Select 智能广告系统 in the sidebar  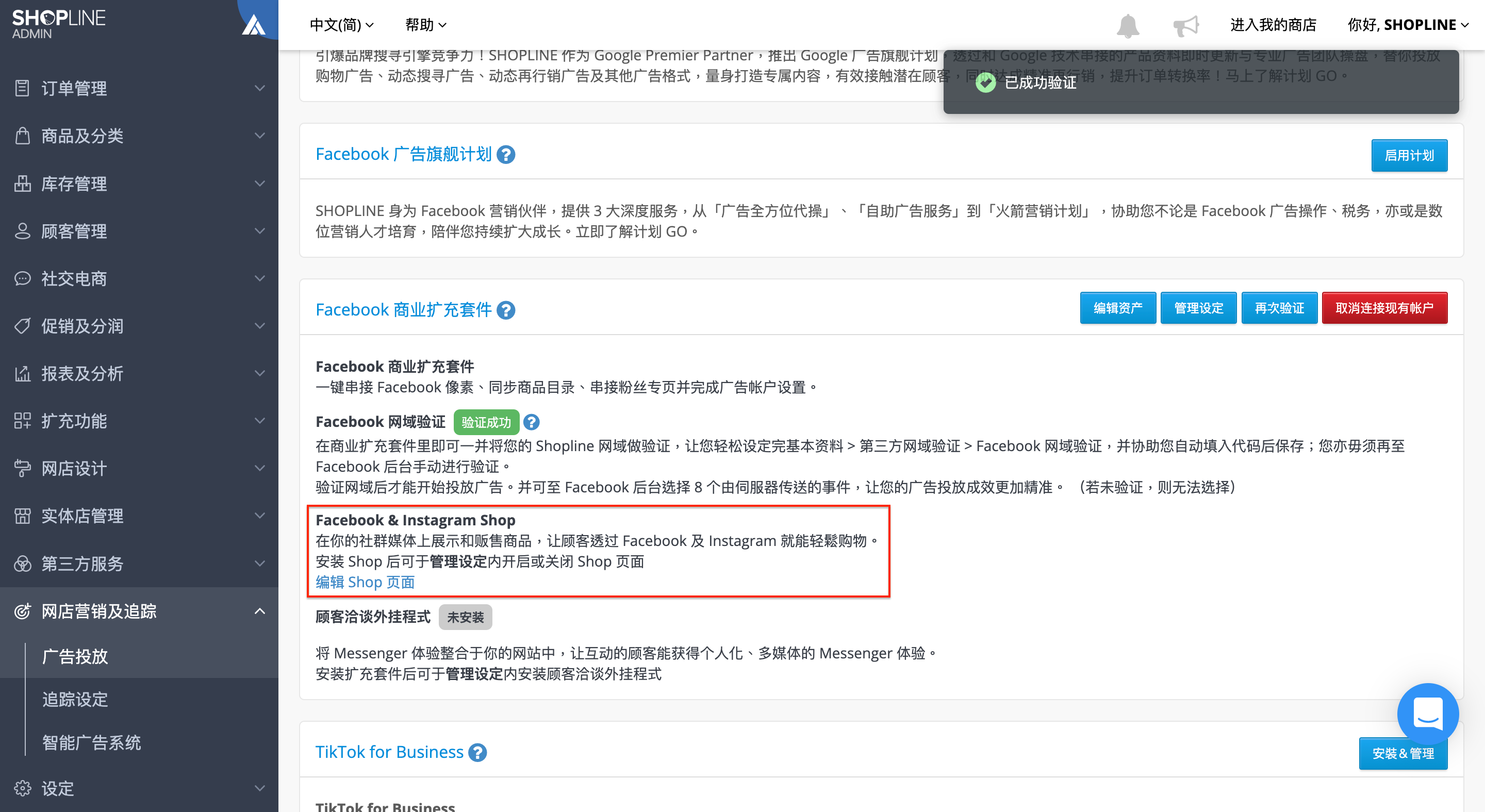tap(91, 742)
